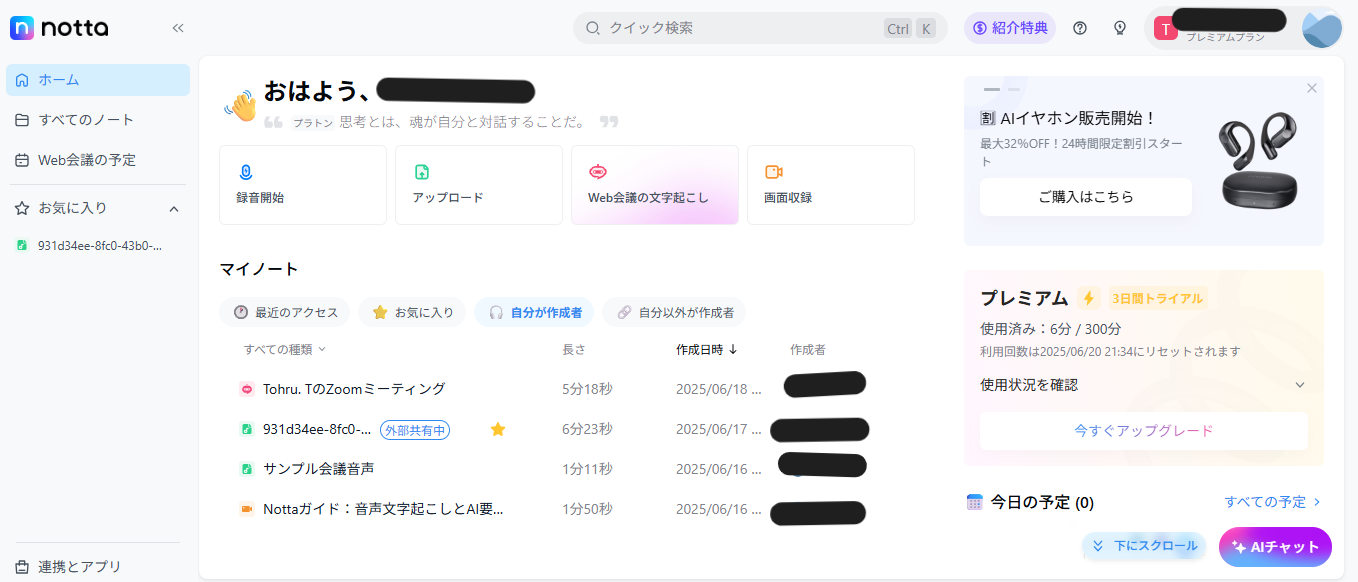Open すべてのノート in sidebar
1358x582 pixels.
click(x=86, y=120)
